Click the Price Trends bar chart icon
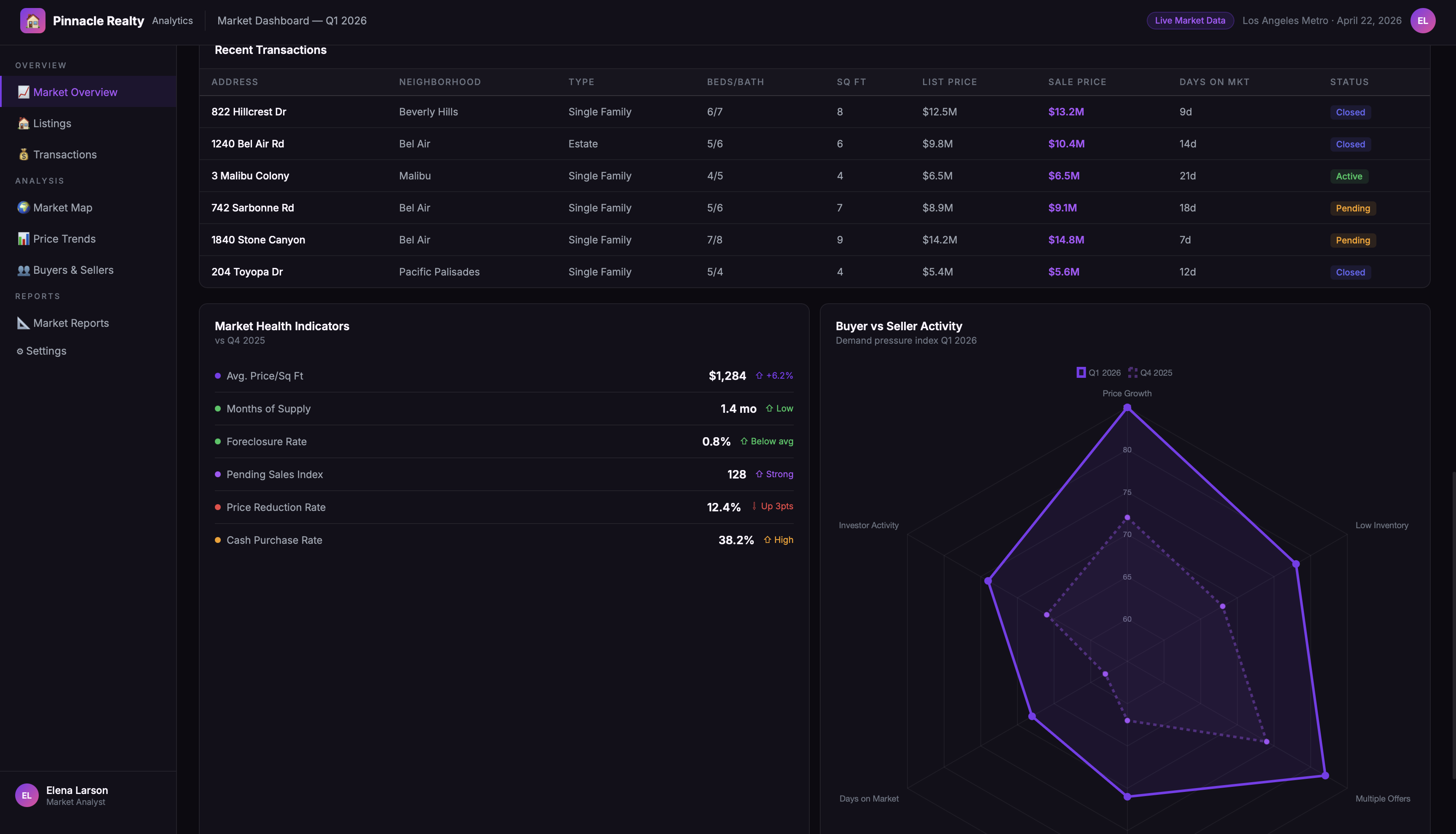 coord(24,239)
